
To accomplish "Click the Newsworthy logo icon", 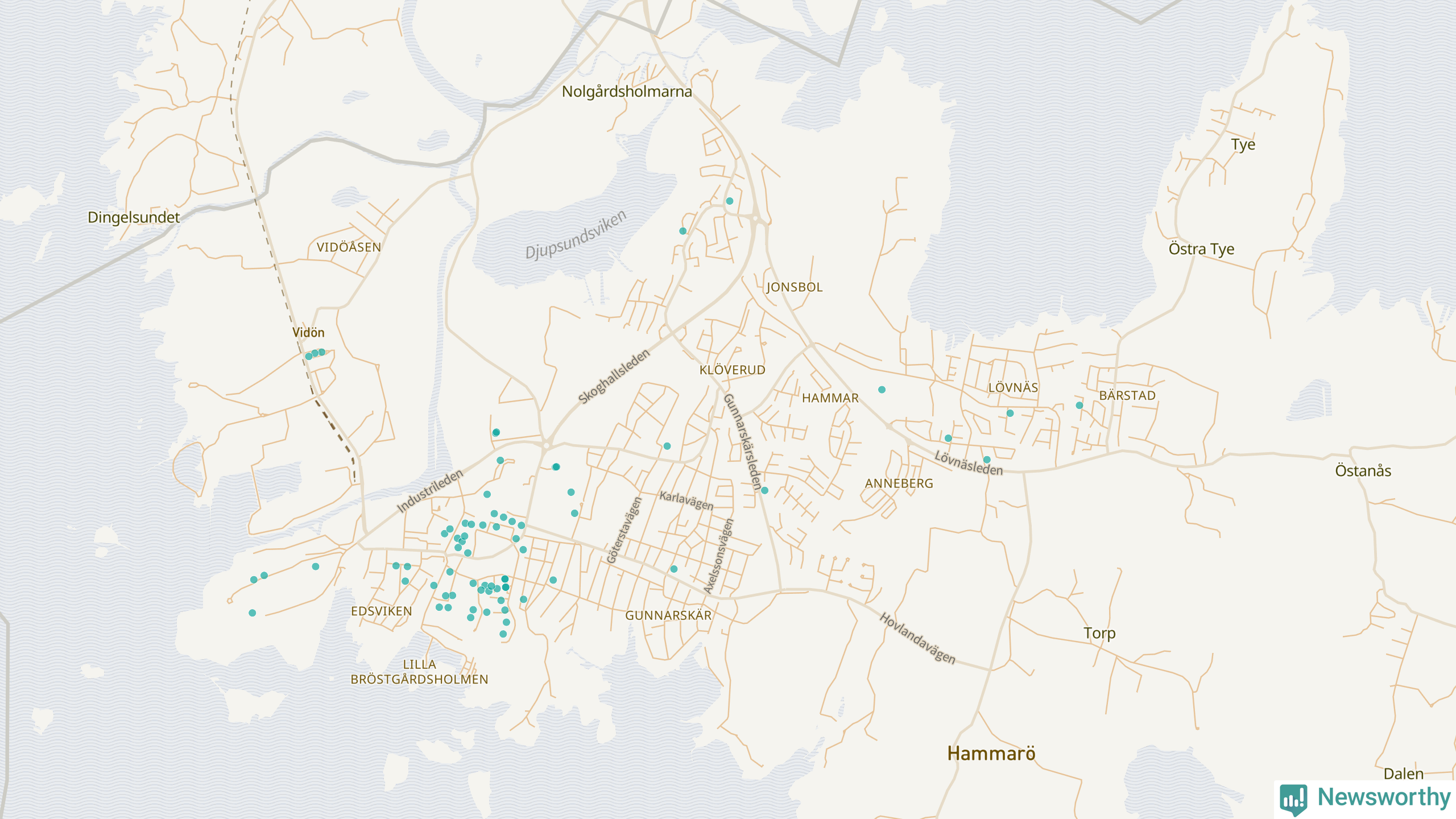I will point(1293,799).
